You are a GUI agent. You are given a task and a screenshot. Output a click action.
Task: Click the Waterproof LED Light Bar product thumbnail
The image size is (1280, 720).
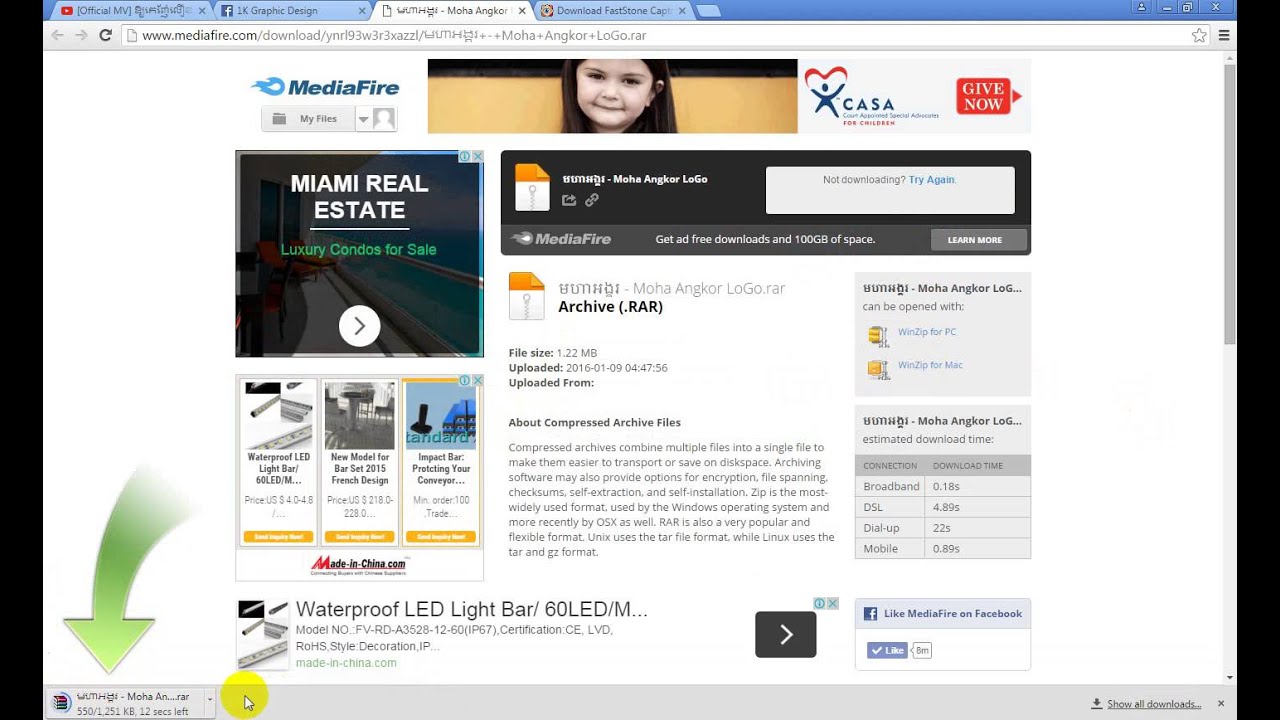point(279,416)
